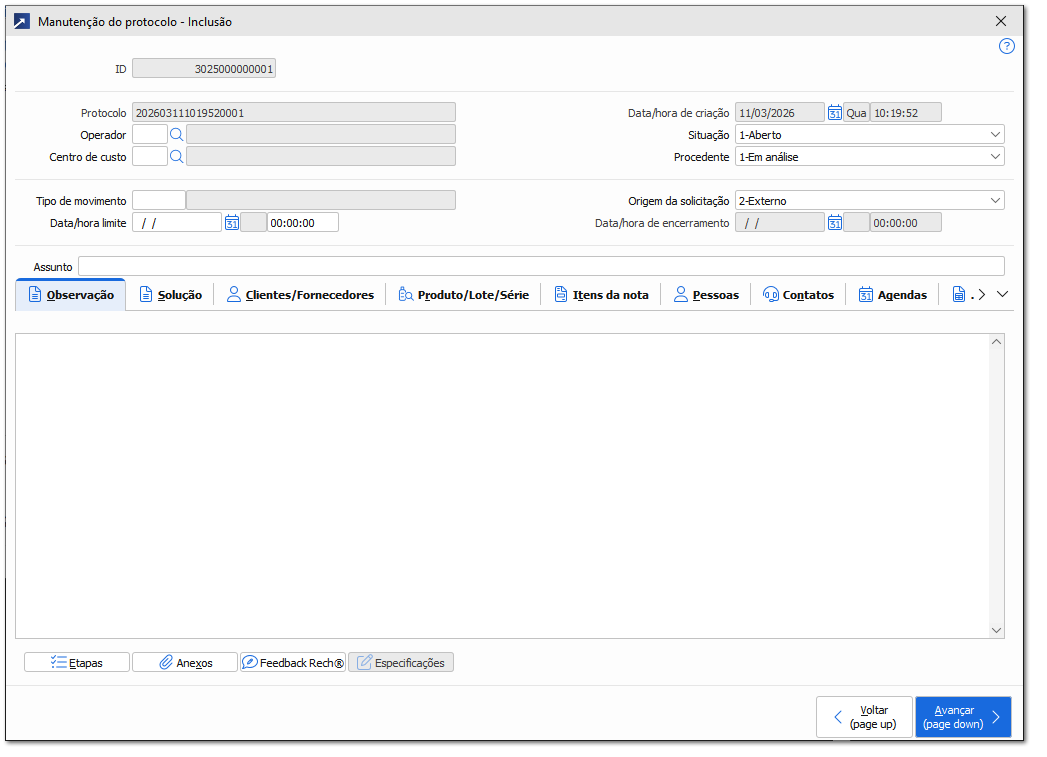Switch to the Solução tab

[x=170, y=295]
